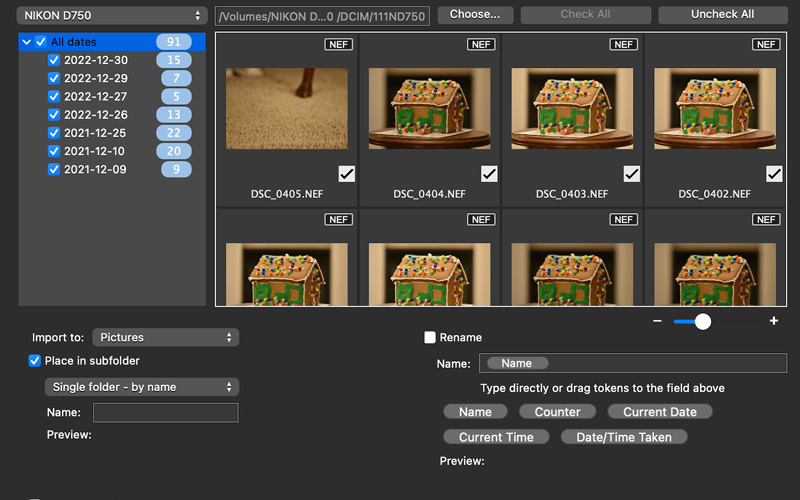Click the Current Time token
Viewport: 800px width, 500px height.
coord(496,437)
